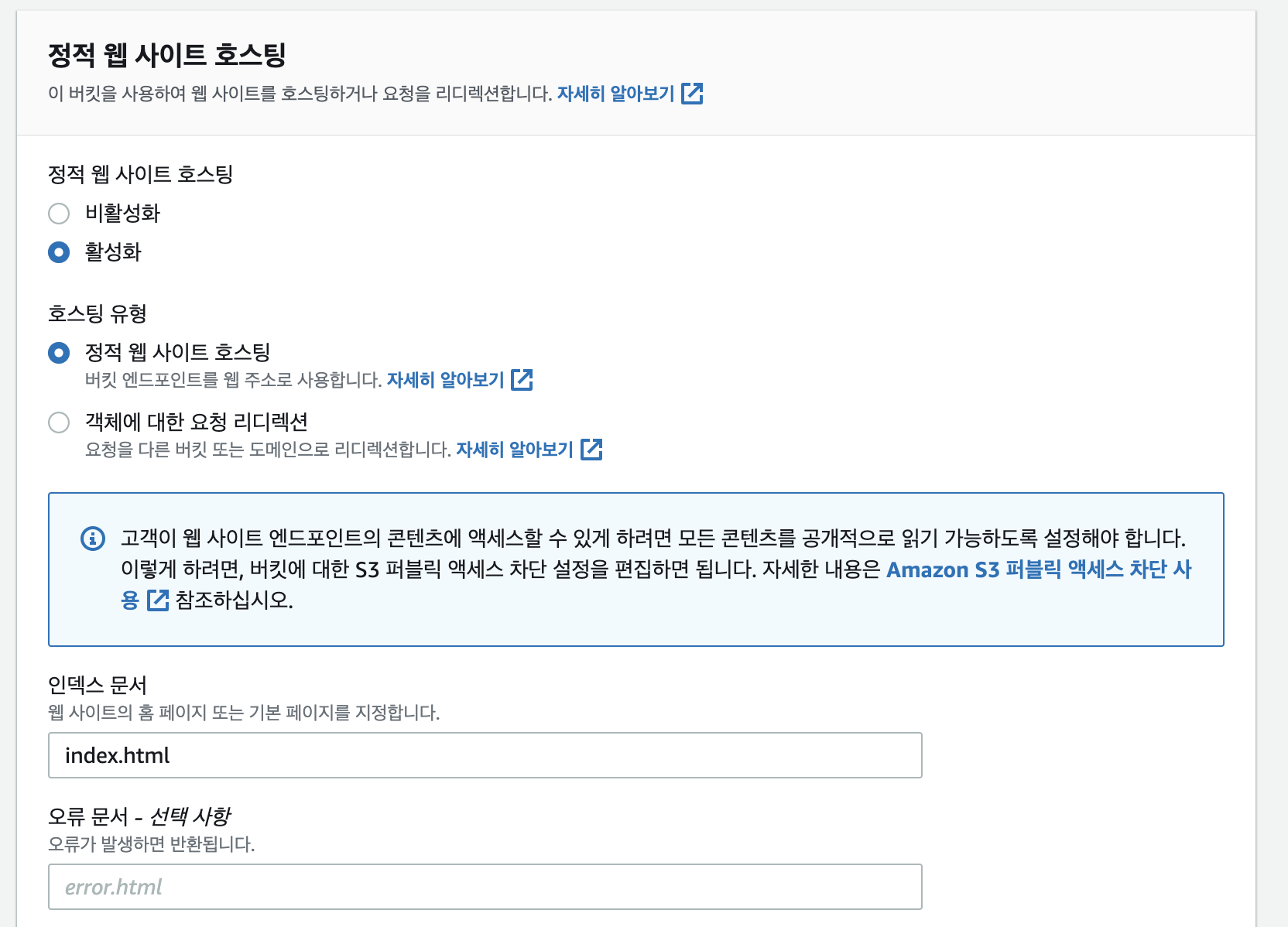Click external link icon in header description
This screenshot has width=1288, height=927.
(692, 94)
